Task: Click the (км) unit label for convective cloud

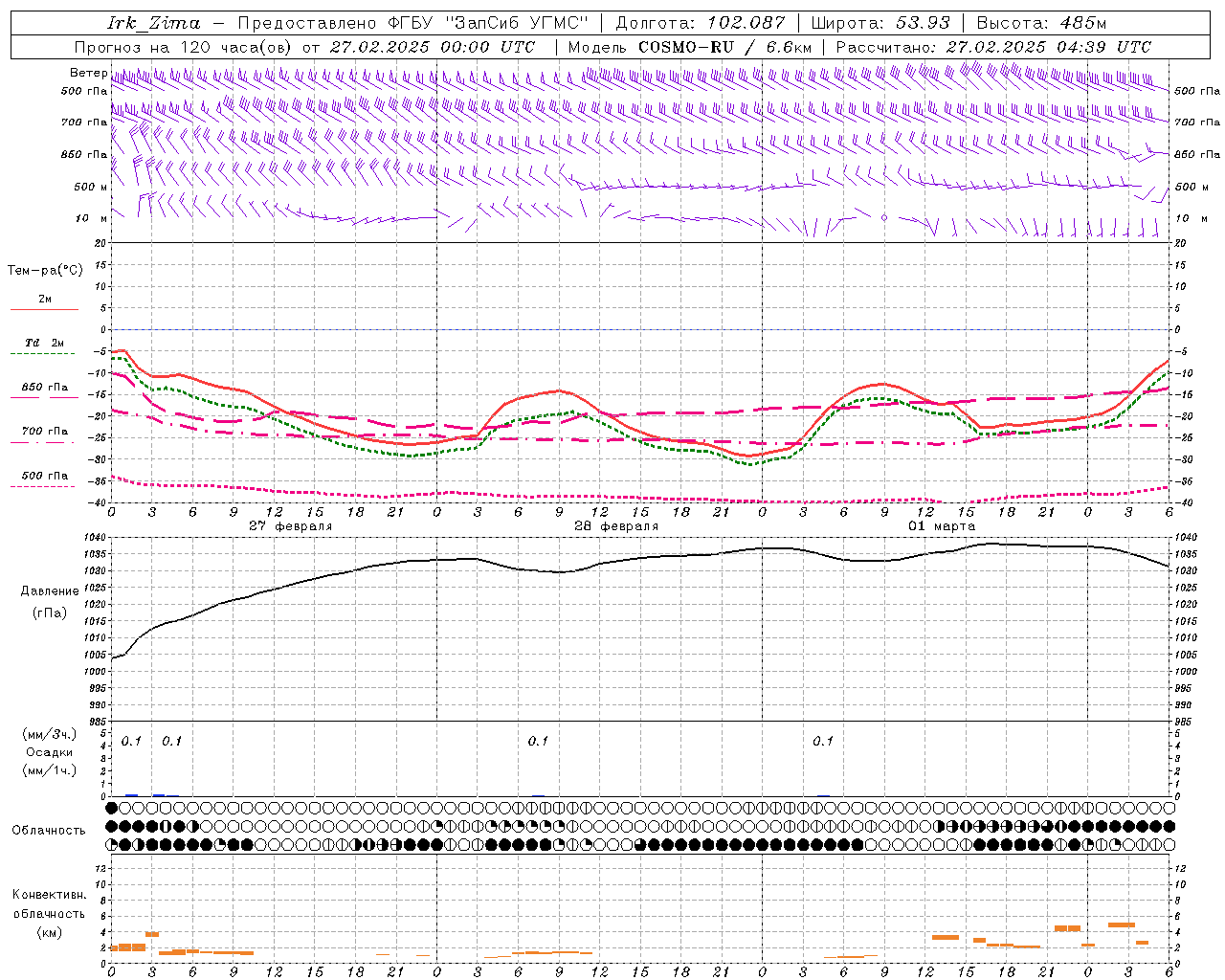Action: point(49,932)
